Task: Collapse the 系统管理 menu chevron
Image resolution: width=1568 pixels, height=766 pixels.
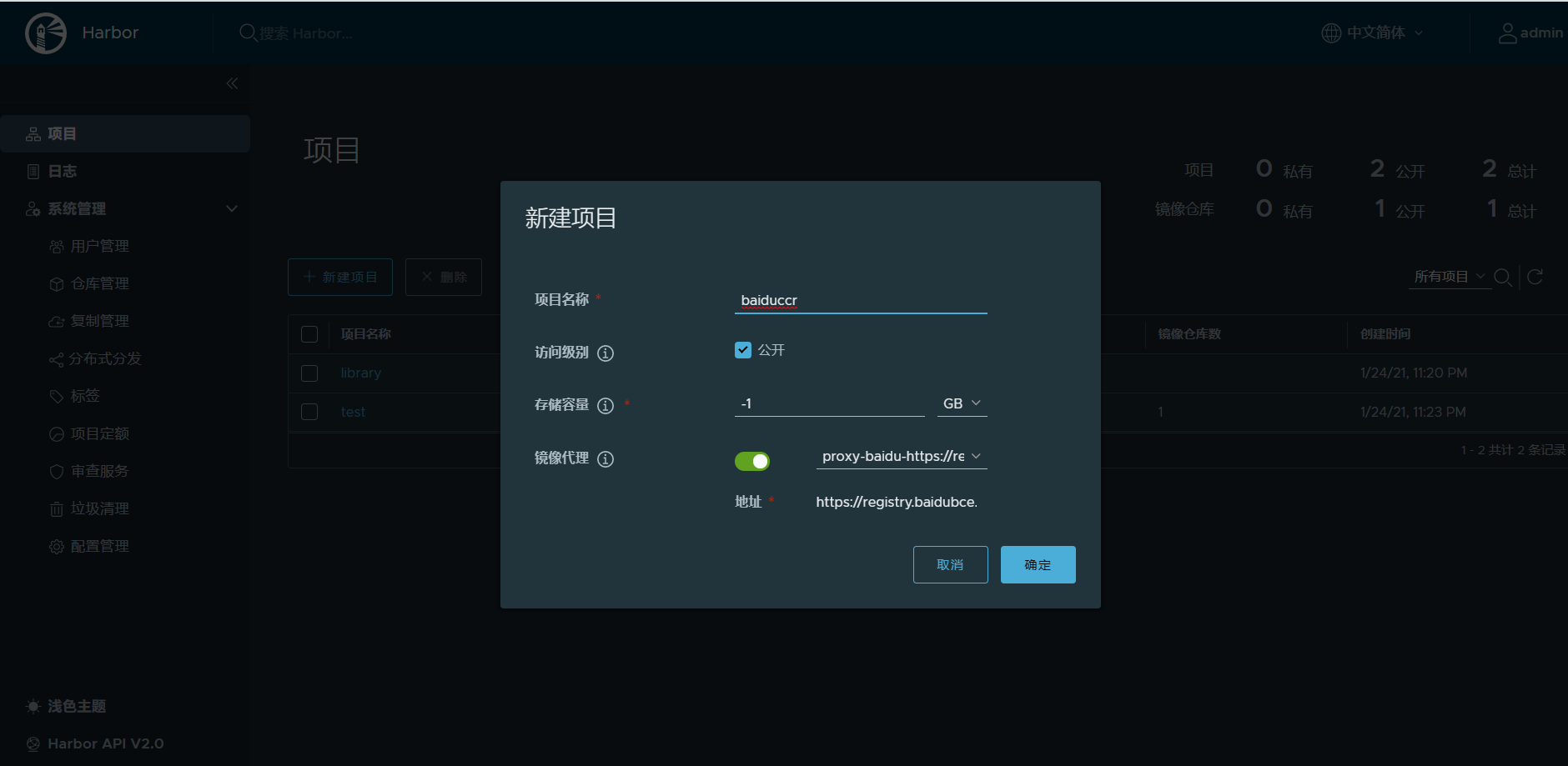Action: (232, 208)
